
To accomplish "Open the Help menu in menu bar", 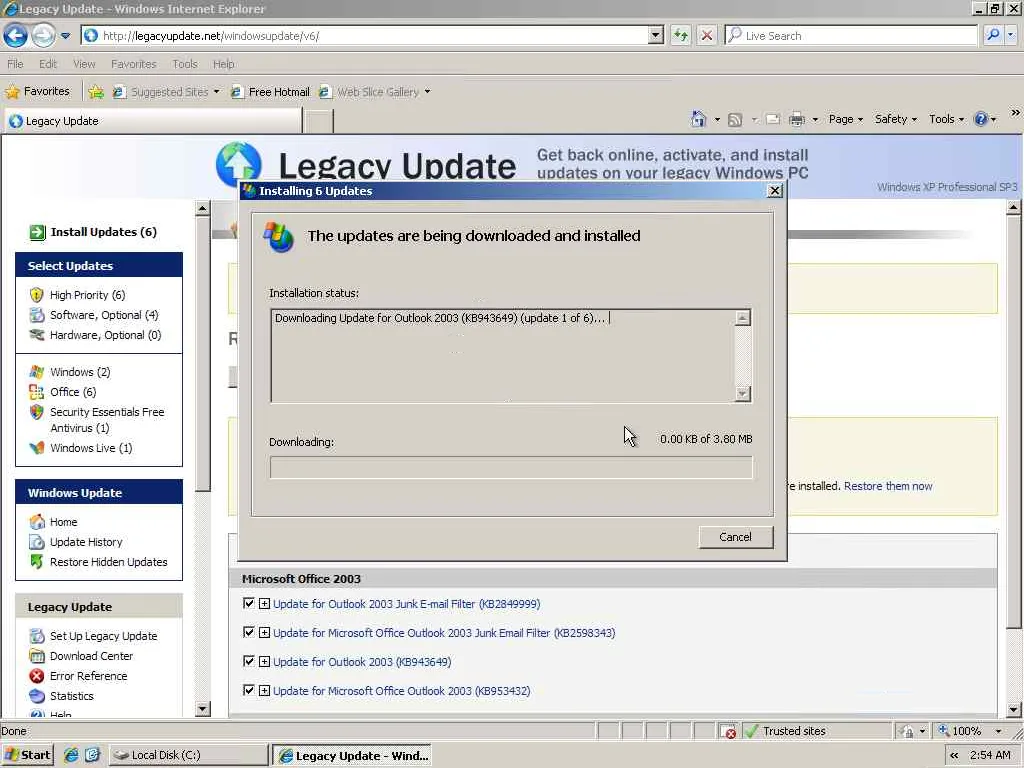I will tap(223, 64).
